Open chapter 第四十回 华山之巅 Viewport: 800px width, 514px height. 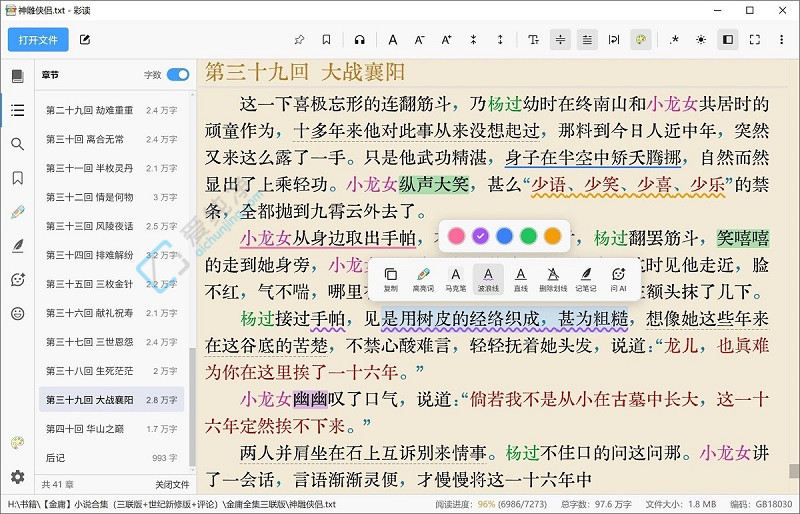tap(111, 429)
